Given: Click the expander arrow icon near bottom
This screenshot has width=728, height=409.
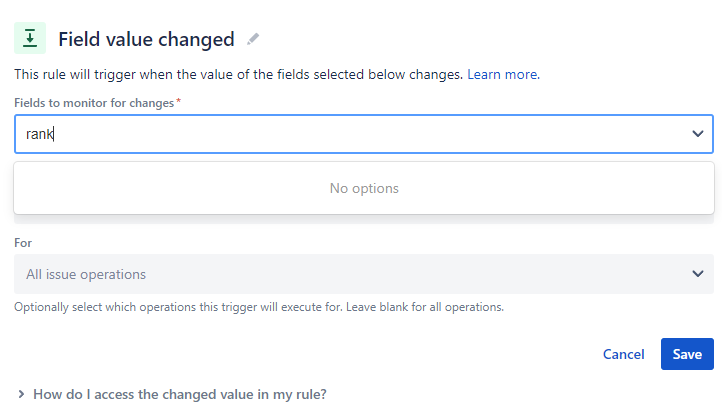Looking at the screenshot, I should click(x=21, y=394).
